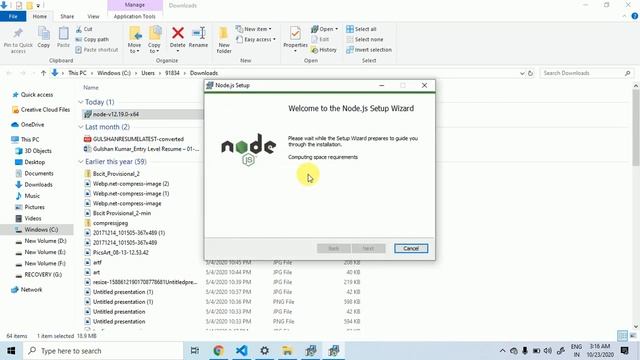Click the Task View taskbar icon
Image resolution: width=640 pixels, height=360 pixels.
click(195, 351)
